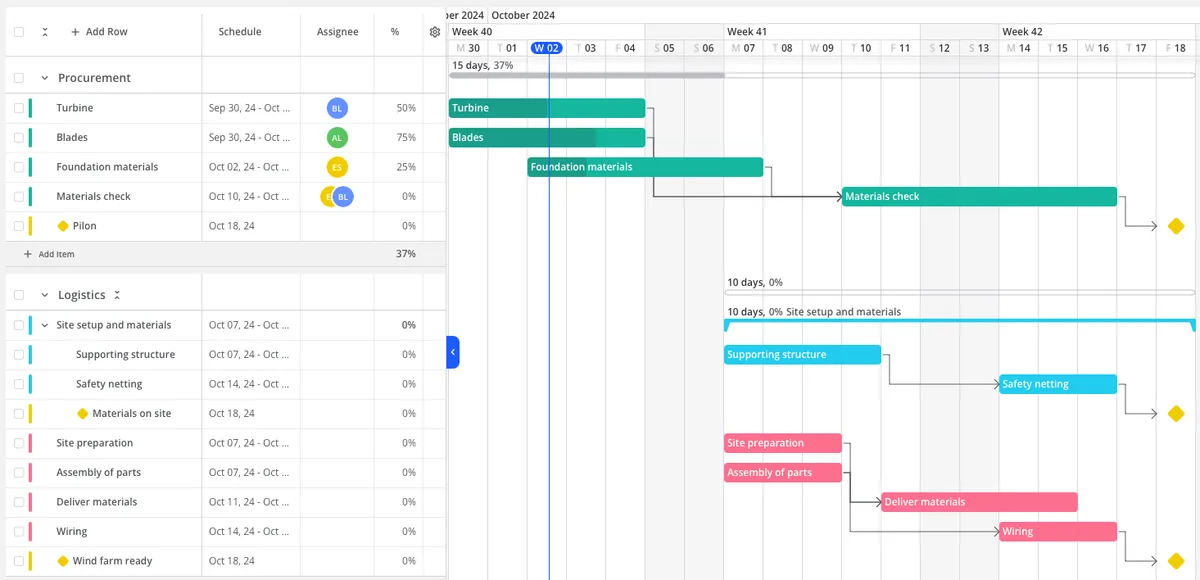Select the Turbine task bar in Gantt

[x=547, y=108]
